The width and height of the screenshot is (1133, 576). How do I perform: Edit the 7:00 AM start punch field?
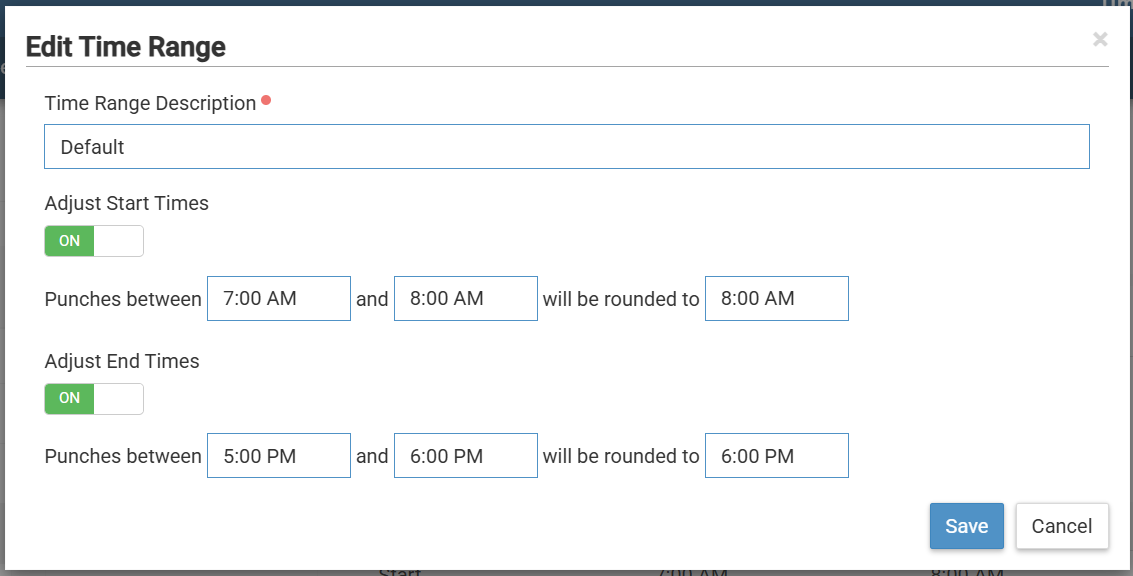click(x=279, y=298)
